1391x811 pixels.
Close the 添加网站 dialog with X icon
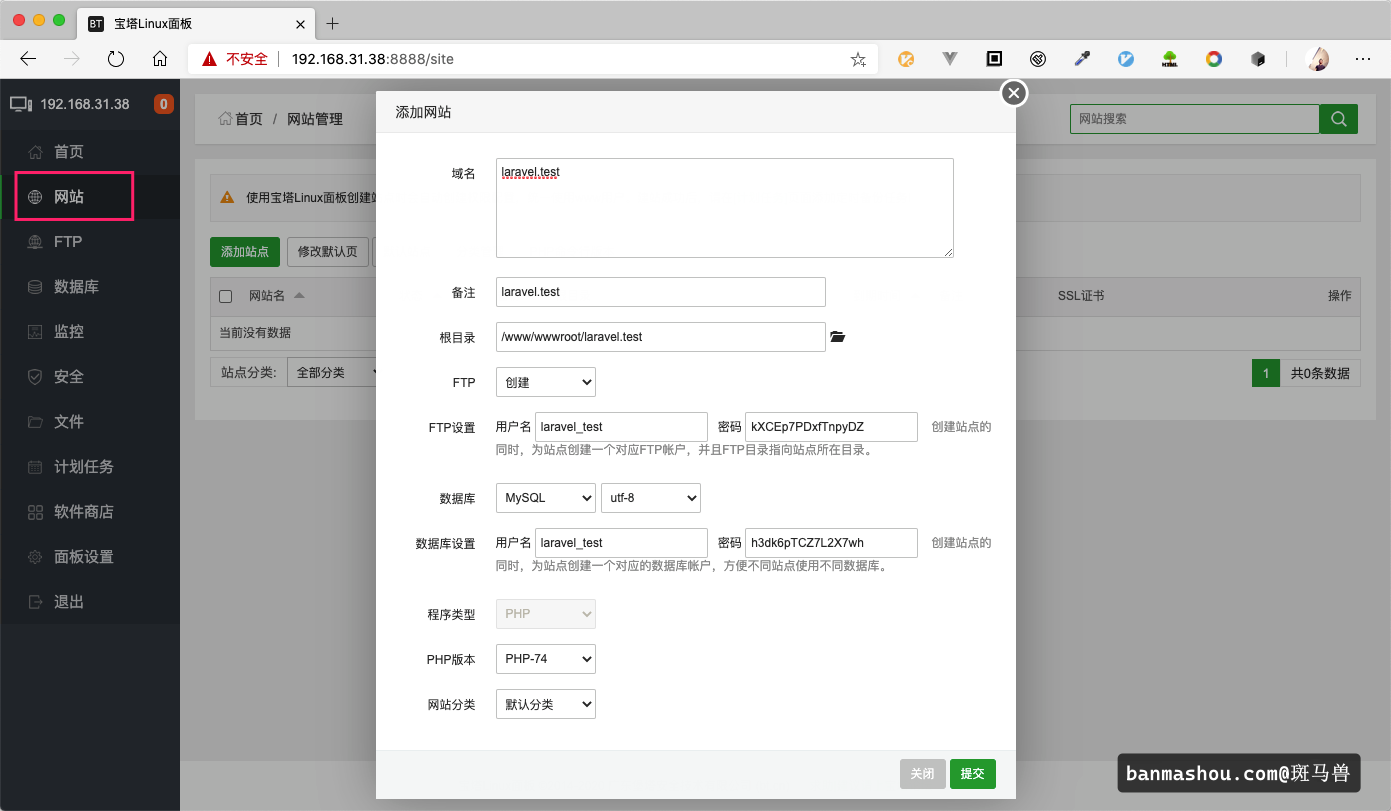[x=1014, y=93]
